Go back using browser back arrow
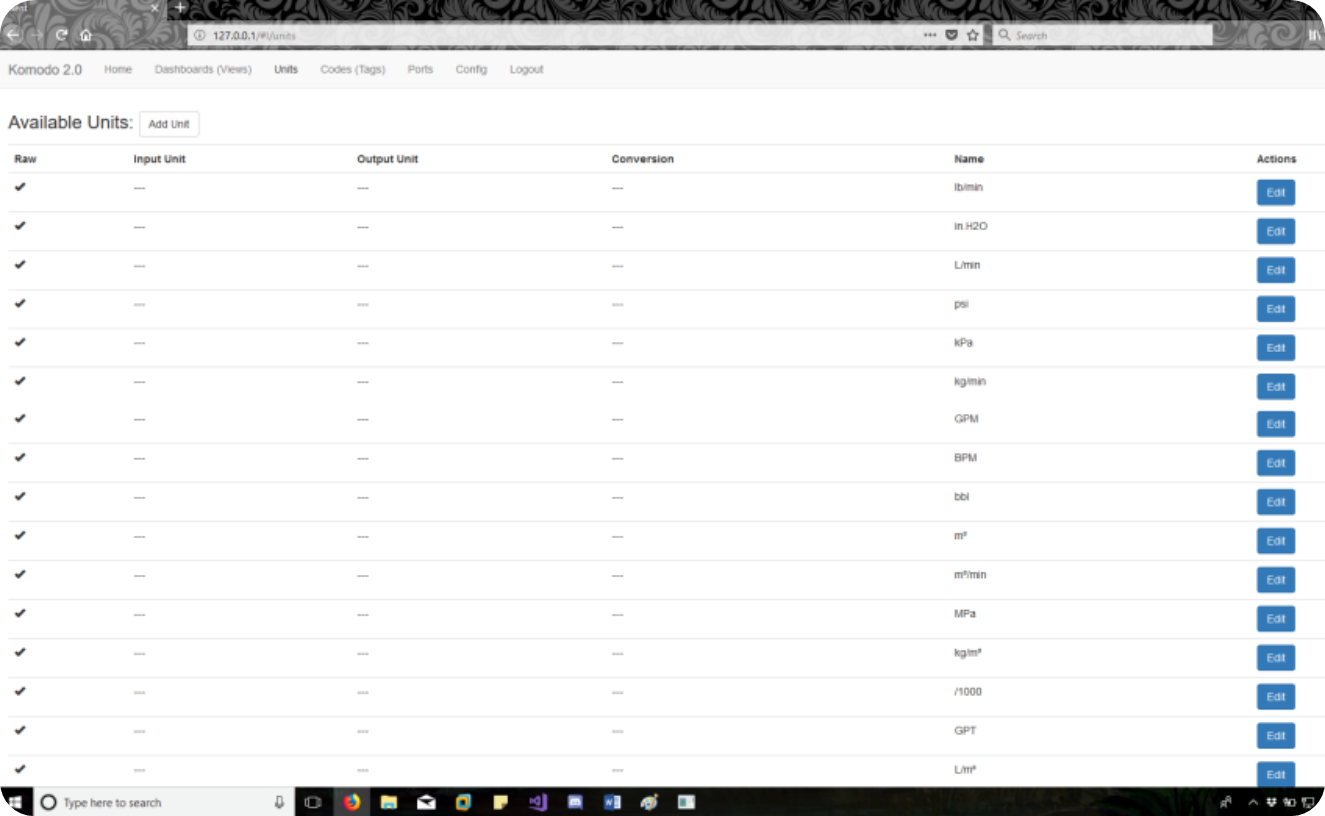 pyautogui.click(x=12, y=35)
